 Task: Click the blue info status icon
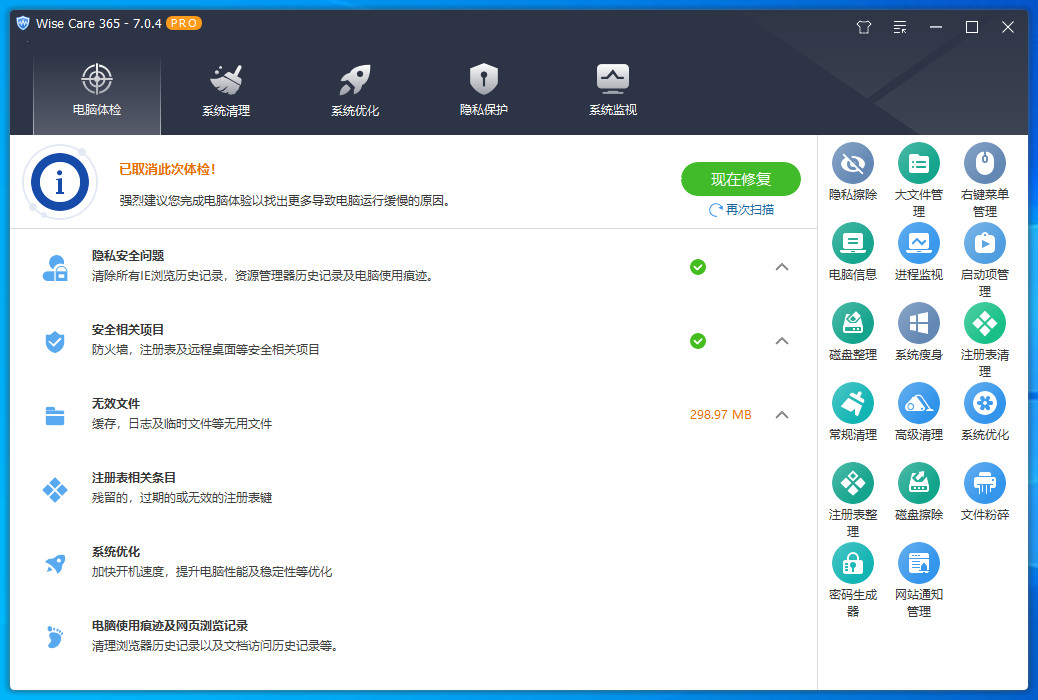tap(60, 182)
